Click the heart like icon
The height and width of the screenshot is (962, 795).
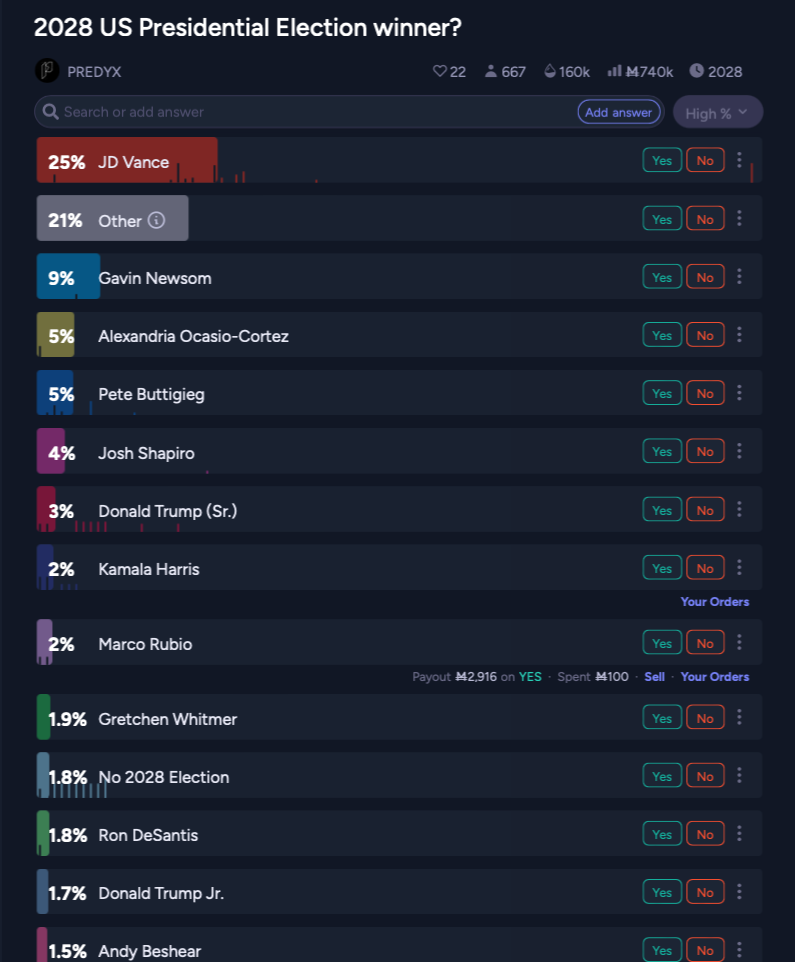pyautogui.click(x=438, y=72)
